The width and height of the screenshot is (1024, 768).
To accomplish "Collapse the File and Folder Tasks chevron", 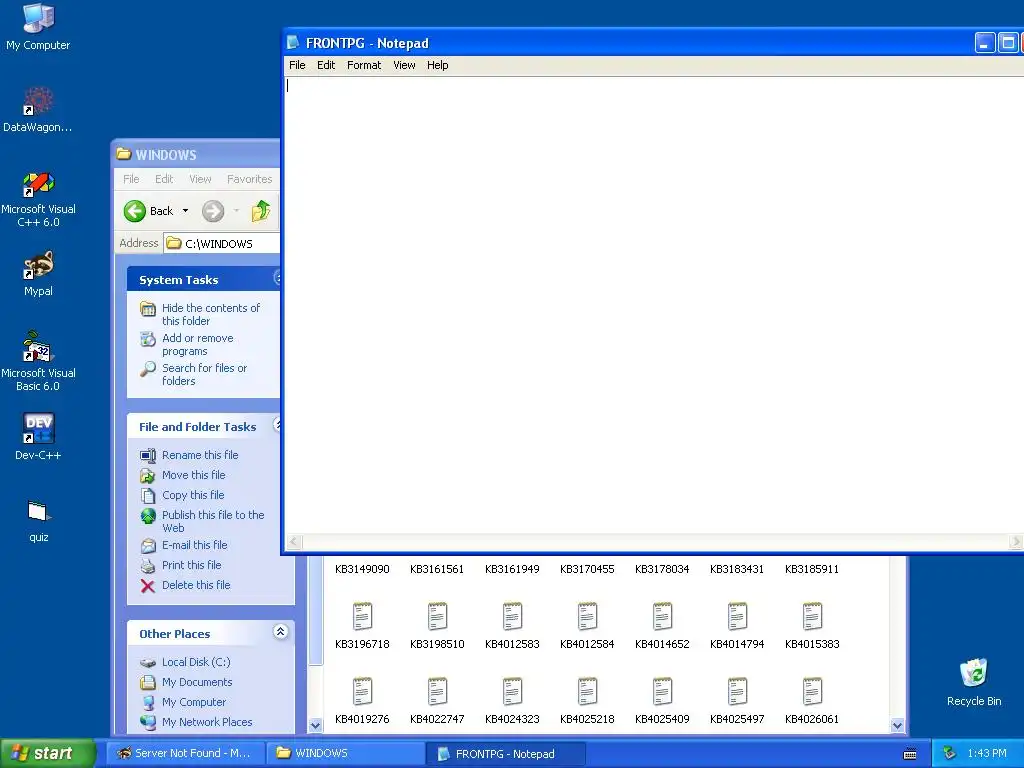I will (x=277, y=425).
